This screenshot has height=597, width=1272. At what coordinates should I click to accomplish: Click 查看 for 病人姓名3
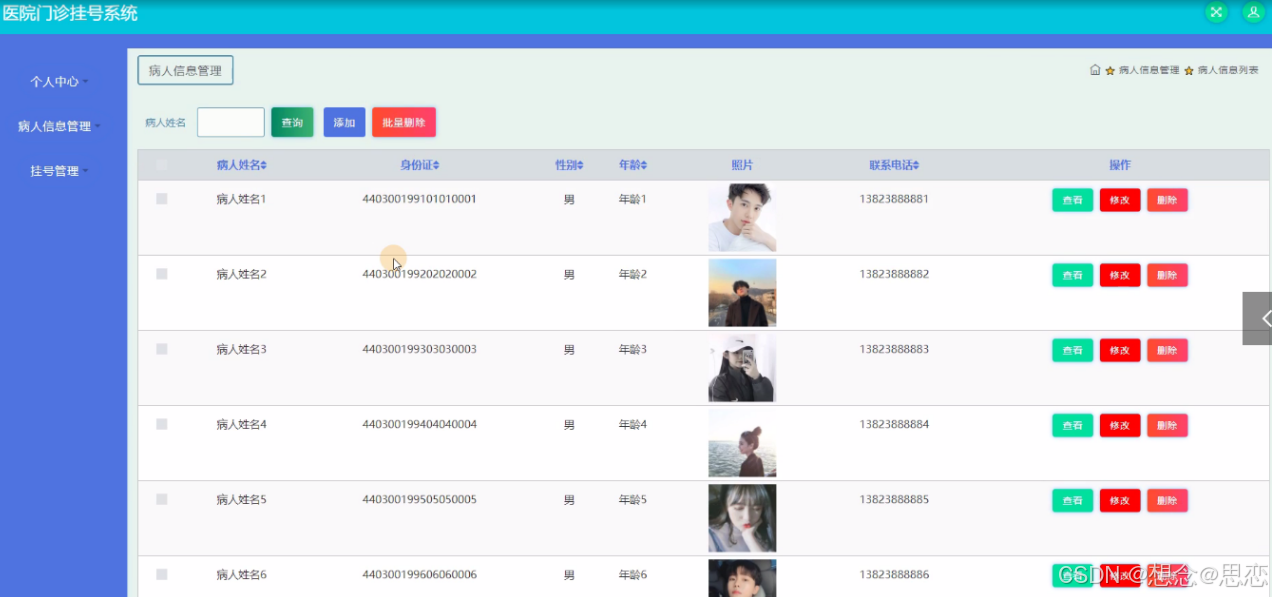point(1072,350)
